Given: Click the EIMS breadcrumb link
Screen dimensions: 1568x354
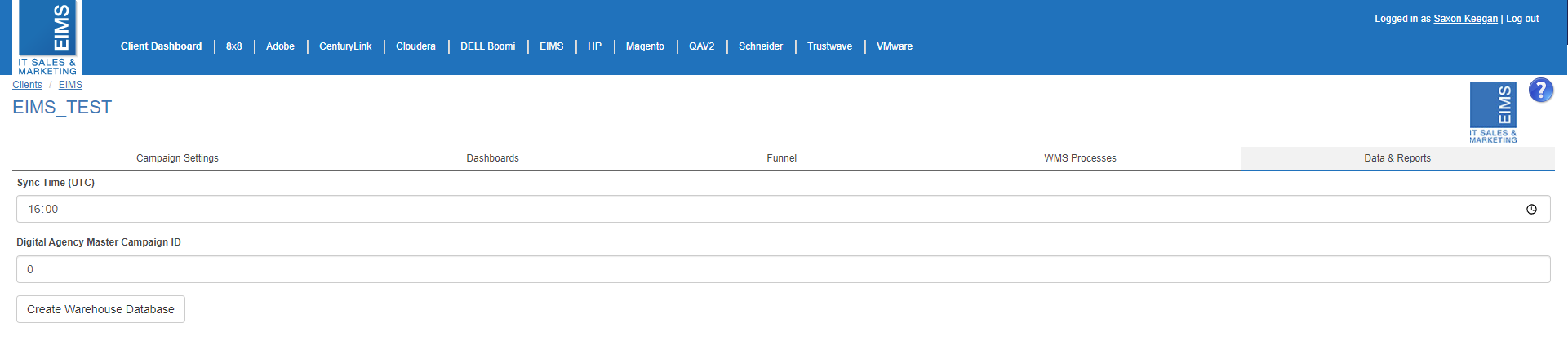Looking at the screenshot, I should coord(70,85).
